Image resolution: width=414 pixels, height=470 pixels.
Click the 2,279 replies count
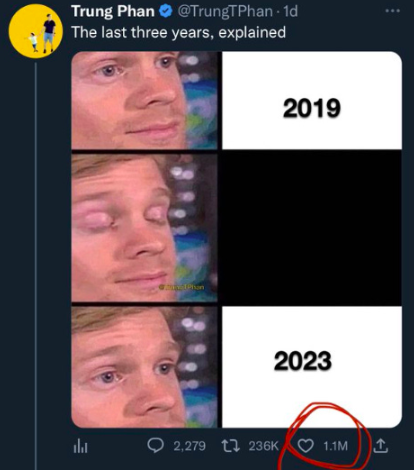[189, 446]
